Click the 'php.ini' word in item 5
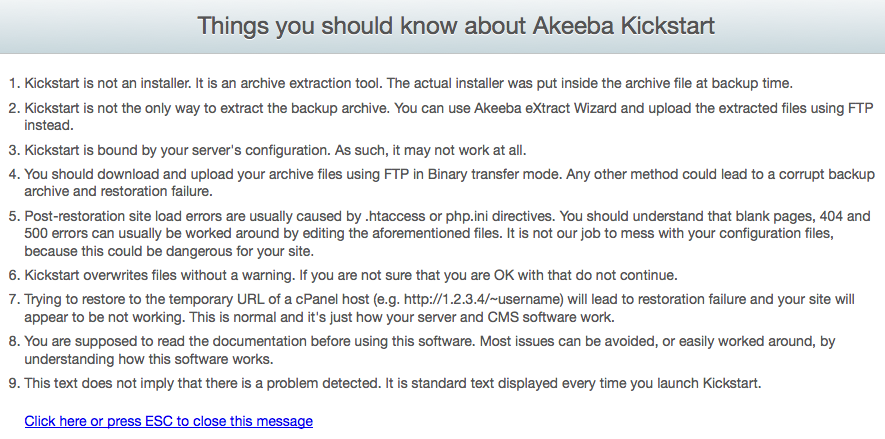Screen dimensions: 885x439 [x=468, y=216]
